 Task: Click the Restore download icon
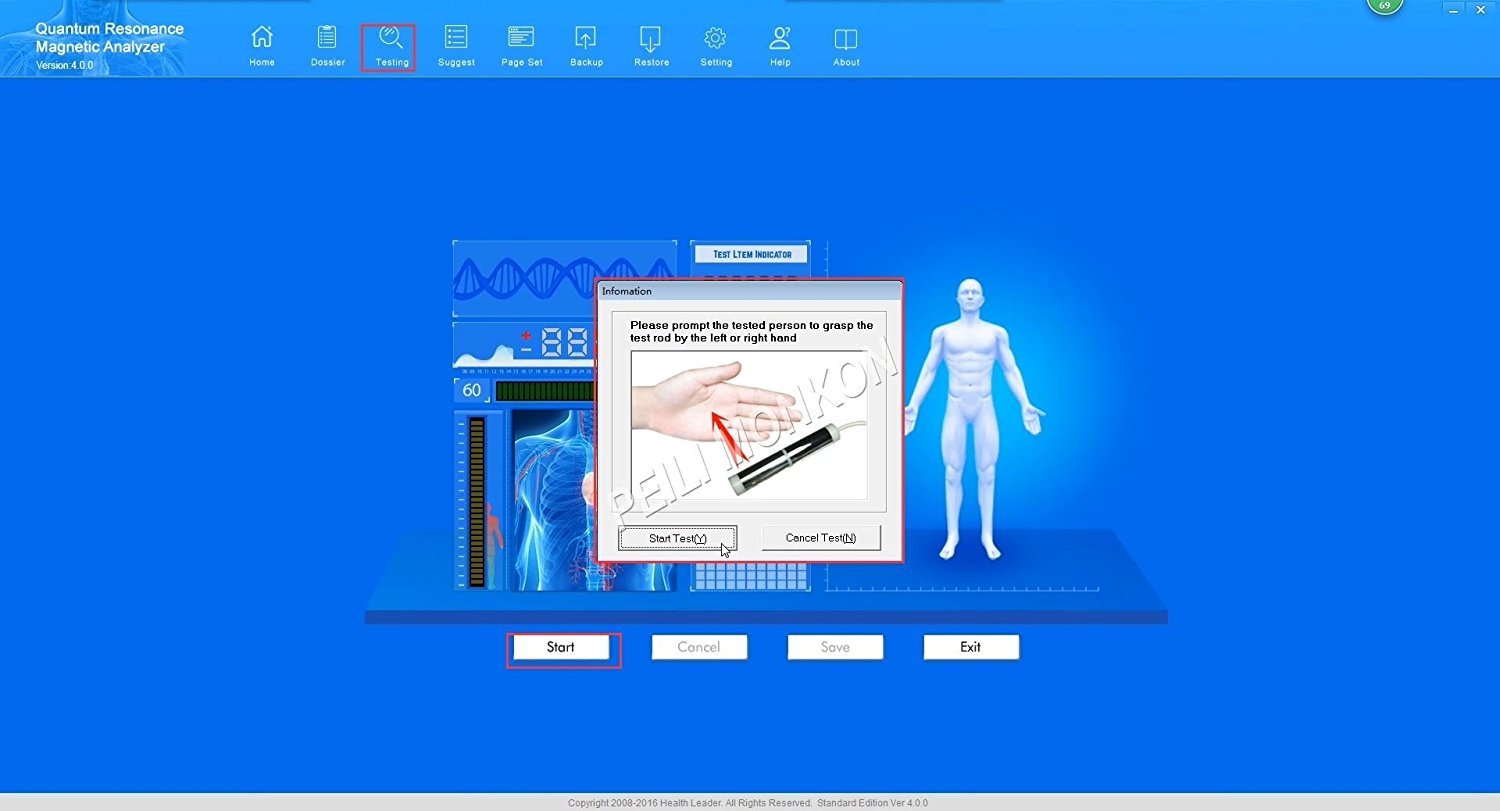(x=651, y=38)
